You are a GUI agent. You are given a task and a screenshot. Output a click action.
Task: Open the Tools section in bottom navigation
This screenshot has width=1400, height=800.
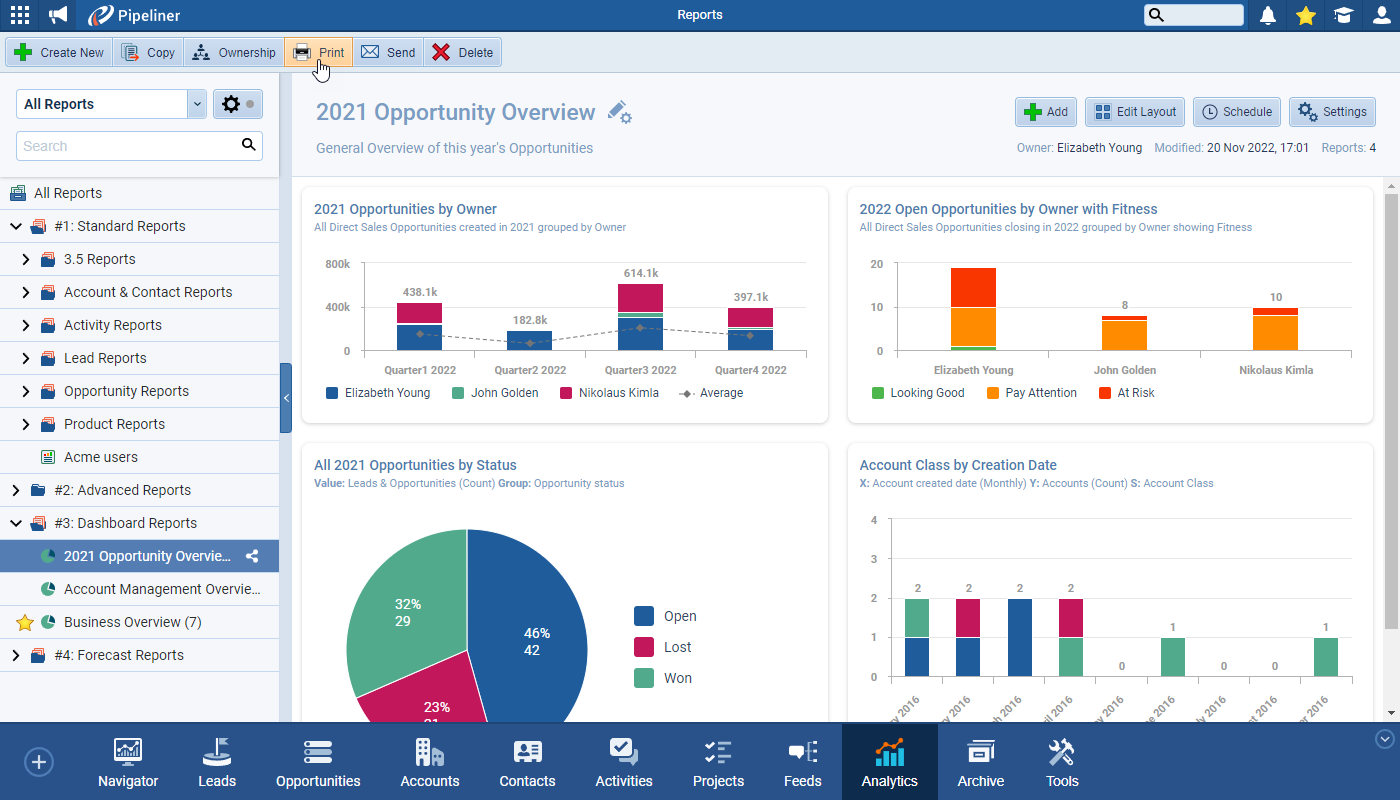coord(1061,761)
